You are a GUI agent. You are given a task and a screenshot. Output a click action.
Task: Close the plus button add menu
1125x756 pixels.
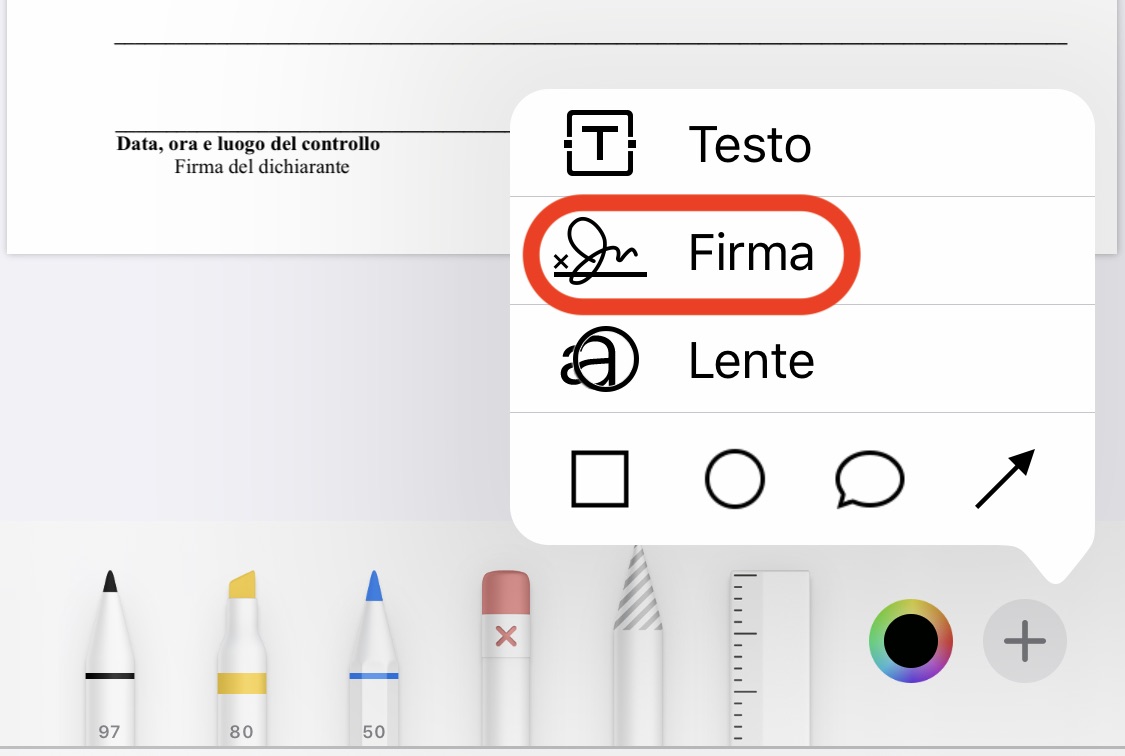pos(1025,640)
